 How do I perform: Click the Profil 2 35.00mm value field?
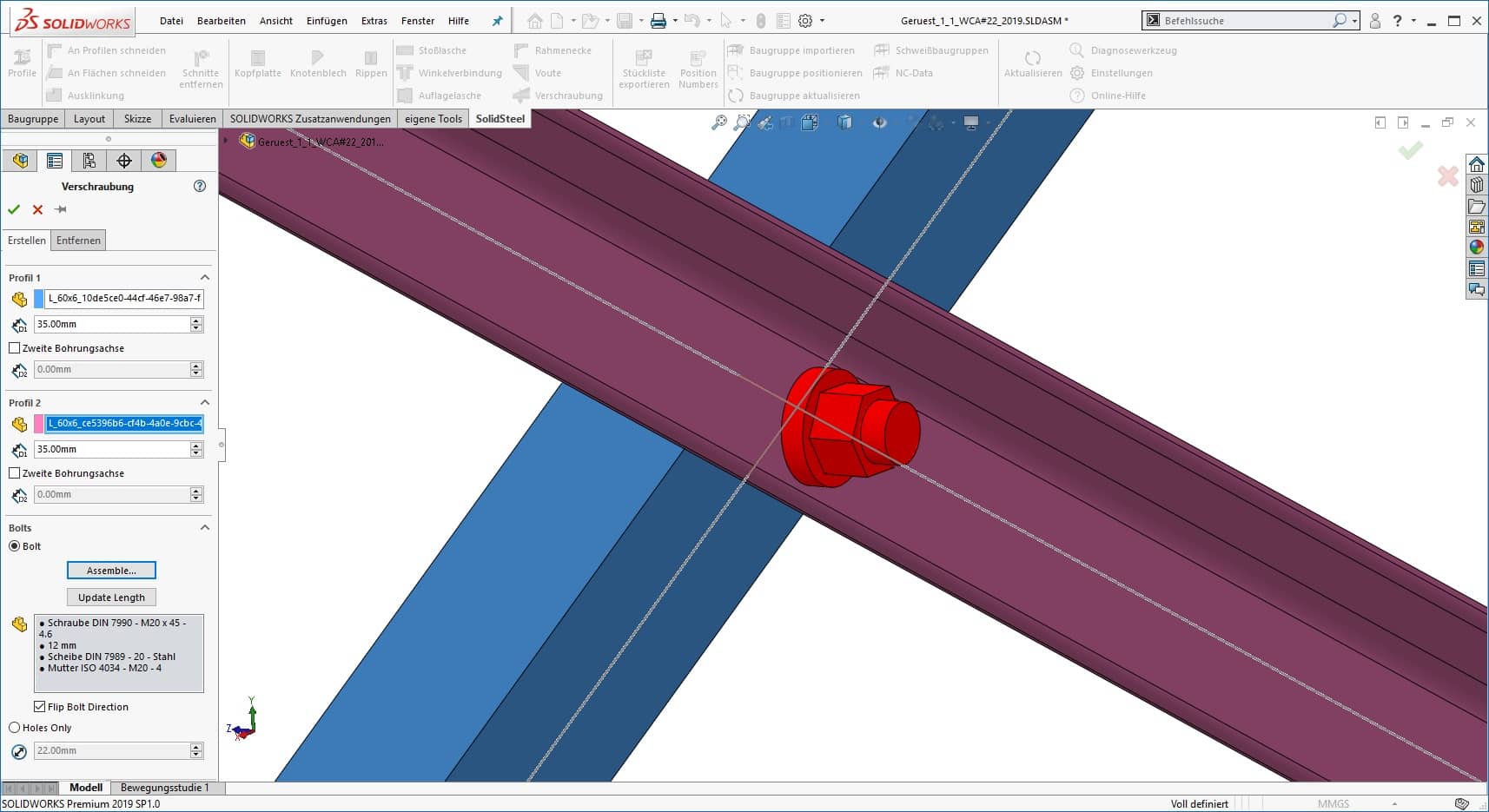click(111, 449)
